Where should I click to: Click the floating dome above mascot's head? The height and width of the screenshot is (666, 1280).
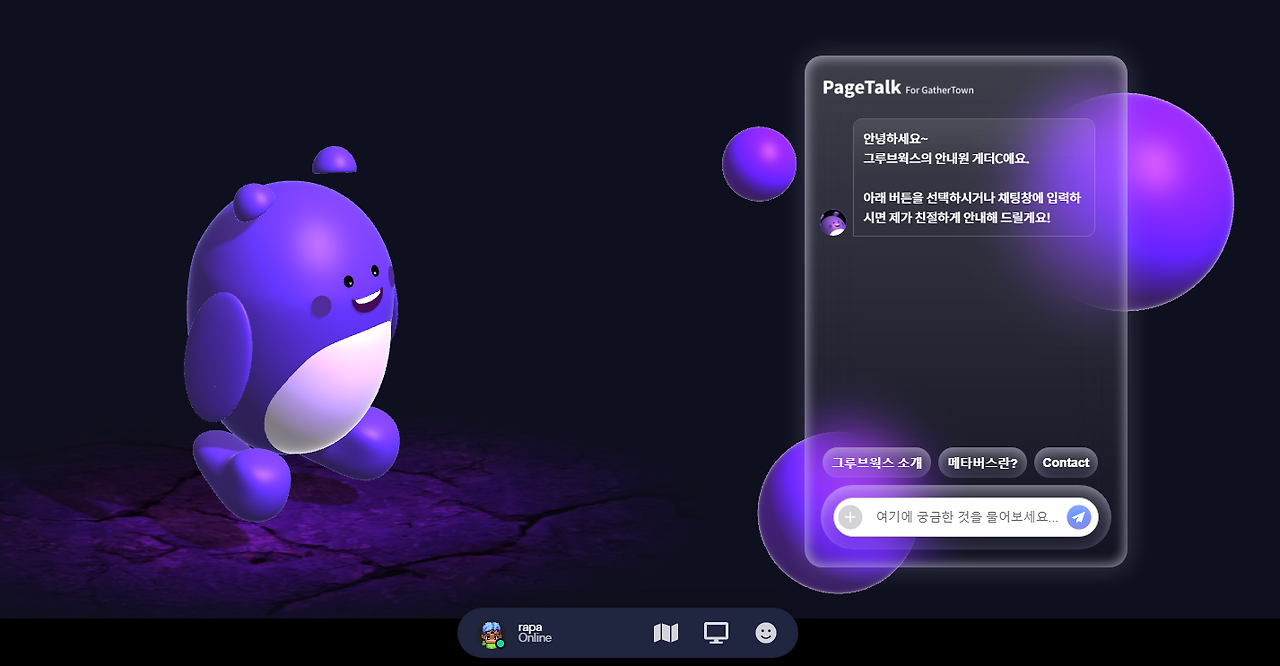tap(334, 161)
